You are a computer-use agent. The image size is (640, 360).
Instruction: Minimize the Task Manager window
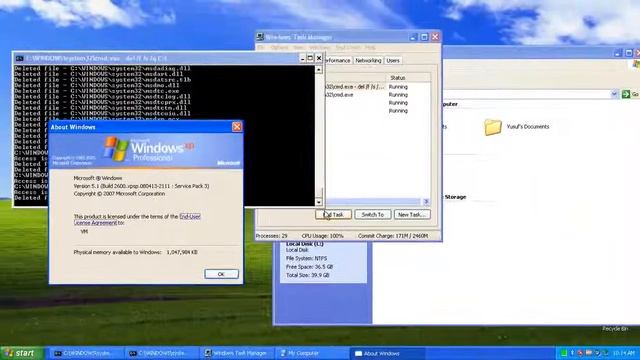click(x=413, y=37)
